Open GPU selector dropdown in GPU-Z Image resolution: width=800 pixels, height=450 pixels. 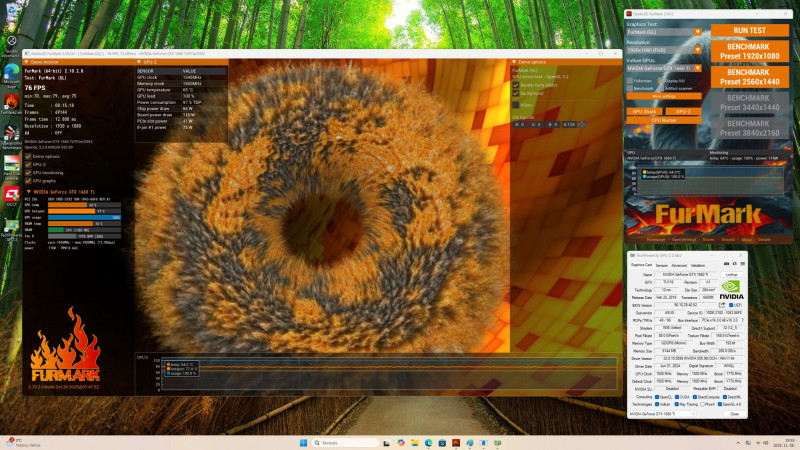[x=662, y=414]
